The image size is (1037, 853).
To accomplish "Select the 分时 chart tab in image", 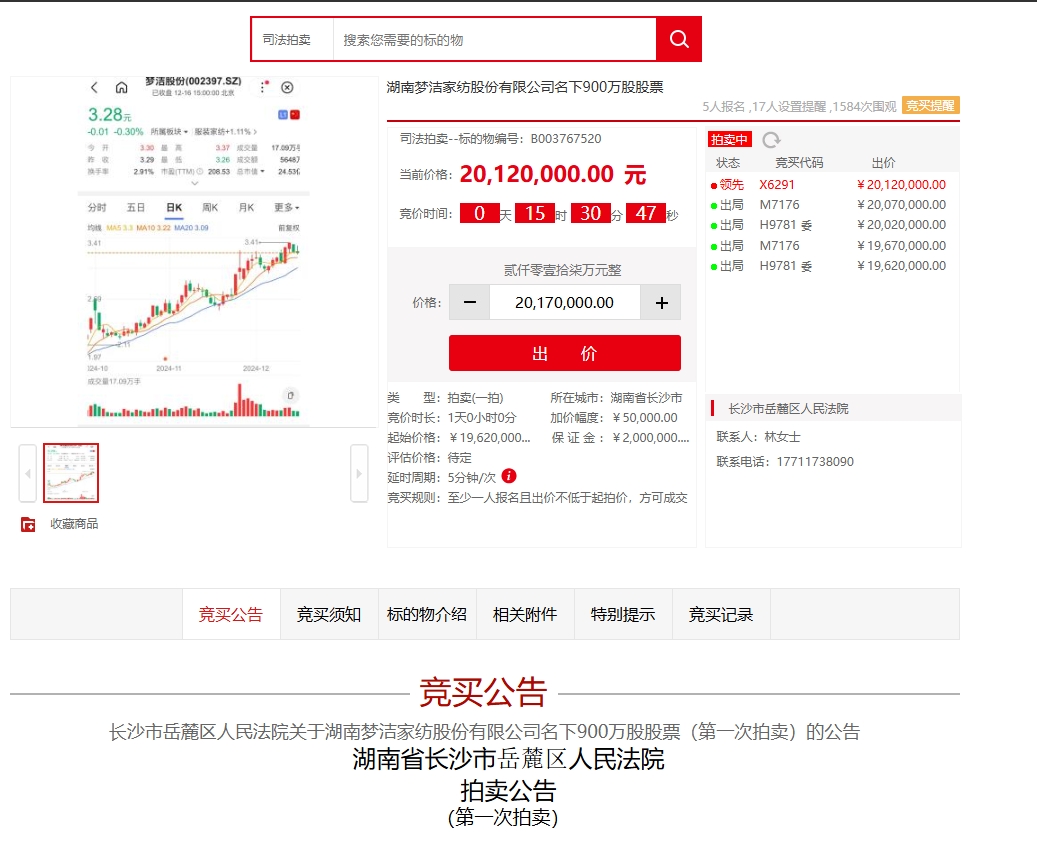I will [97, 208].
